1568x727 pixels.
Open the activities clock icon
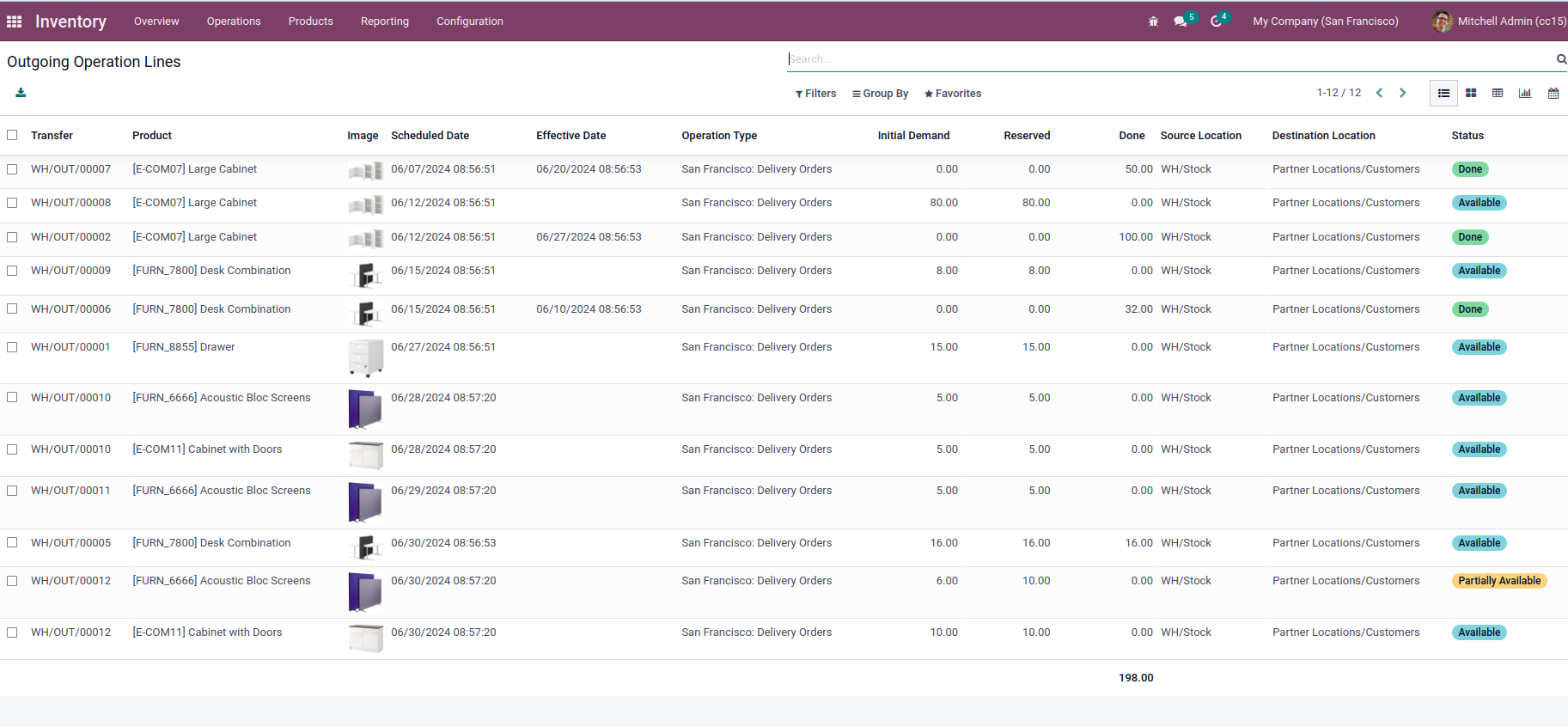pos(1216,21)
